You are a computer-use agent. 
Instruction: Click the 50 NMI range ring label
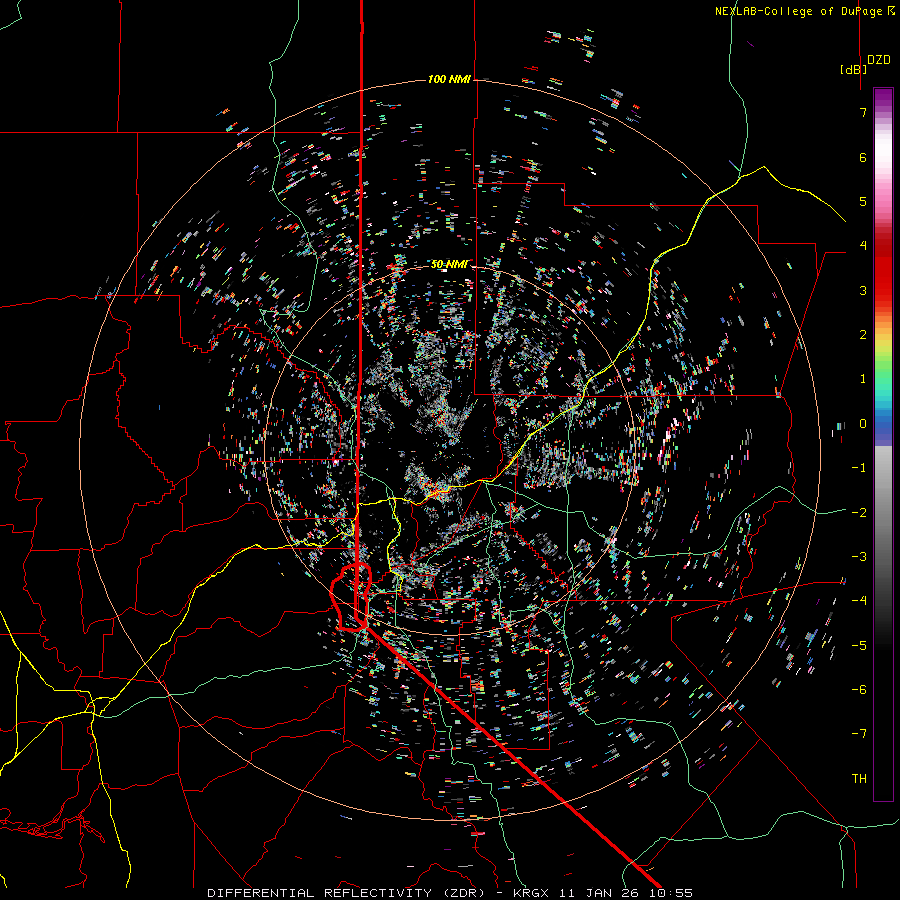449,264
